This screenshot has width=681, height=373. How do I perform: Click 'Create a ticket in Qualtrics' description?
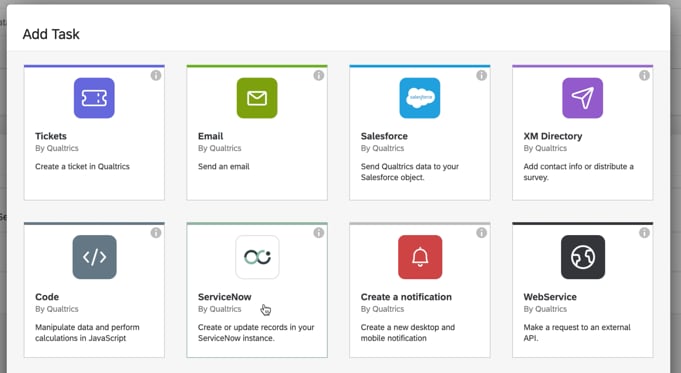pyautogui.click(x=83, y=166)
